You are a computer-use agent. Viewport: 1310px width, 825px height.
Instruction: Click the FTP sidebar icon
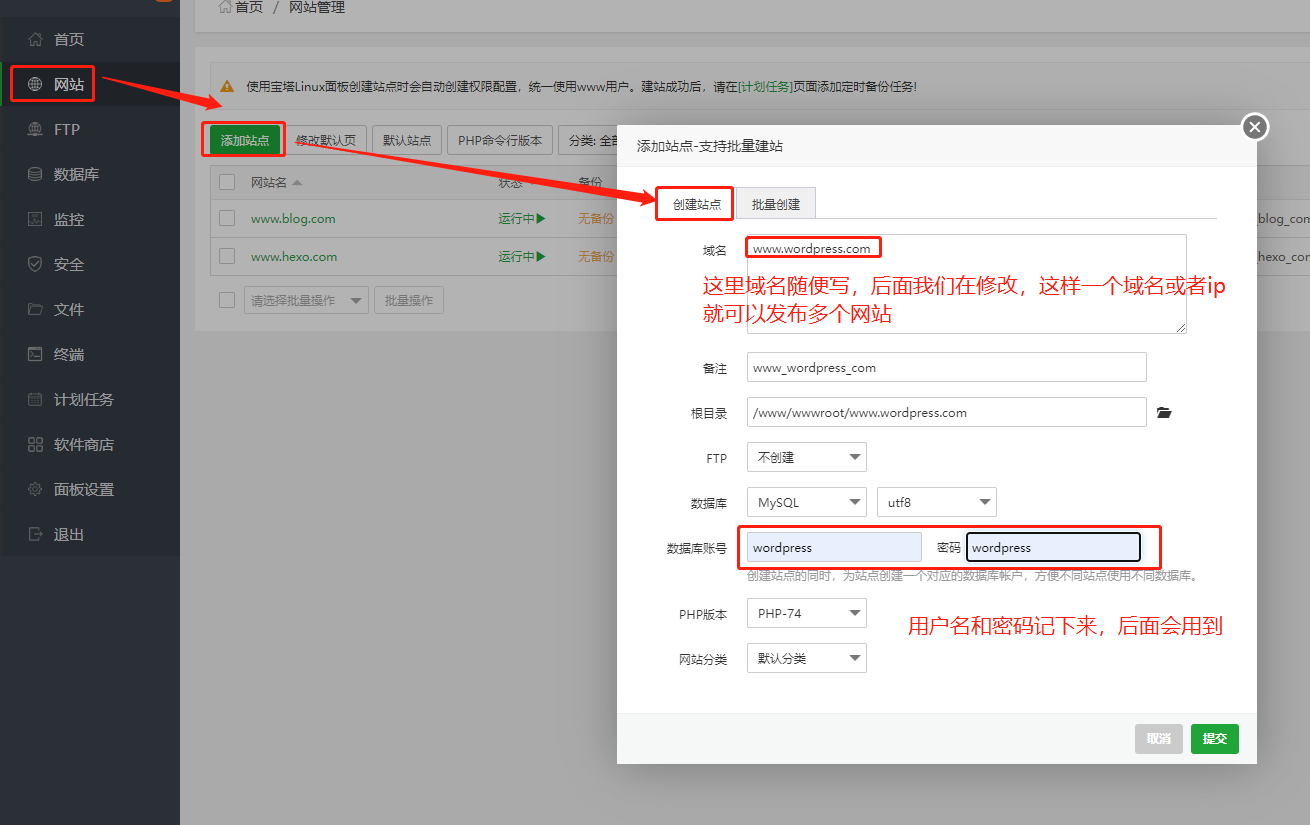35,130
